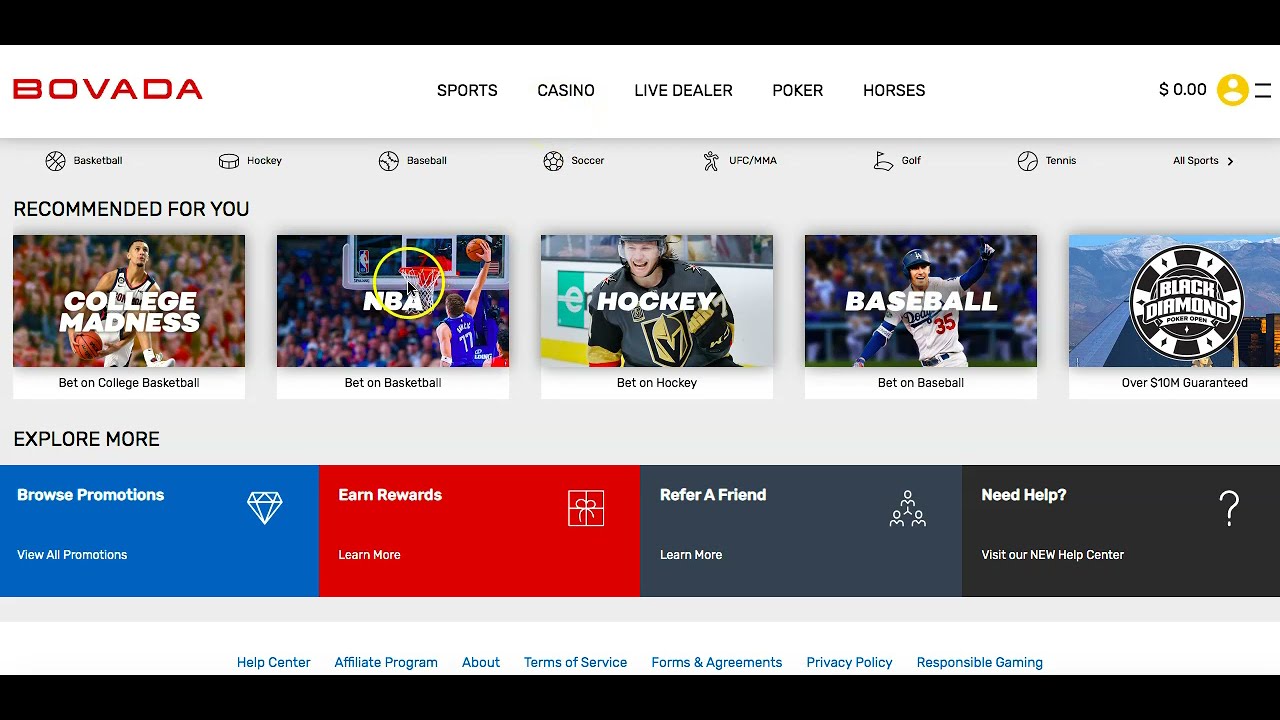The width and height of the screenshot is (1280, 720).
Task: Open Responsible Gaming footer link
Action: click(x=980, y=663)
